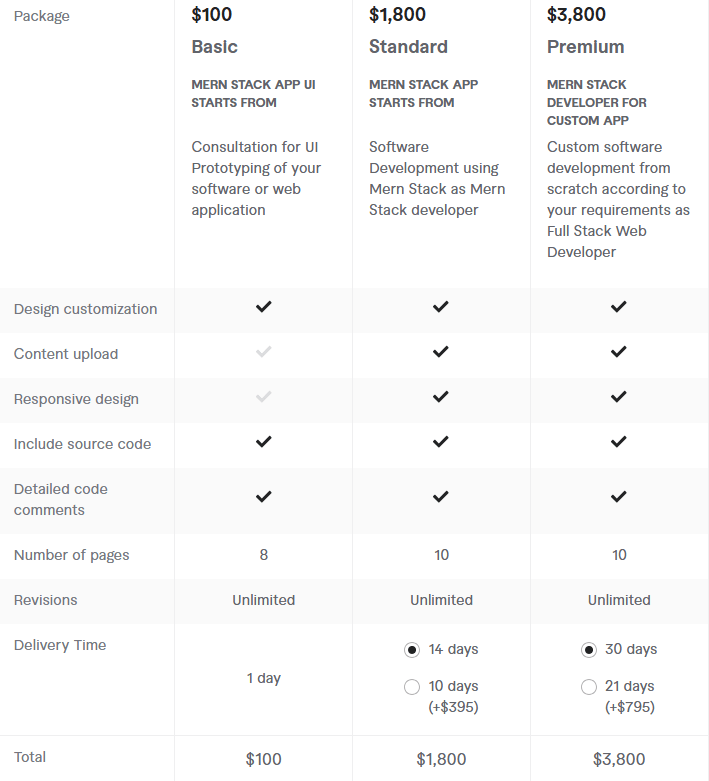Click the Basic column Unlimited revisions text
The width and height of the screenshot is (709, 781).
click(264, 600)
